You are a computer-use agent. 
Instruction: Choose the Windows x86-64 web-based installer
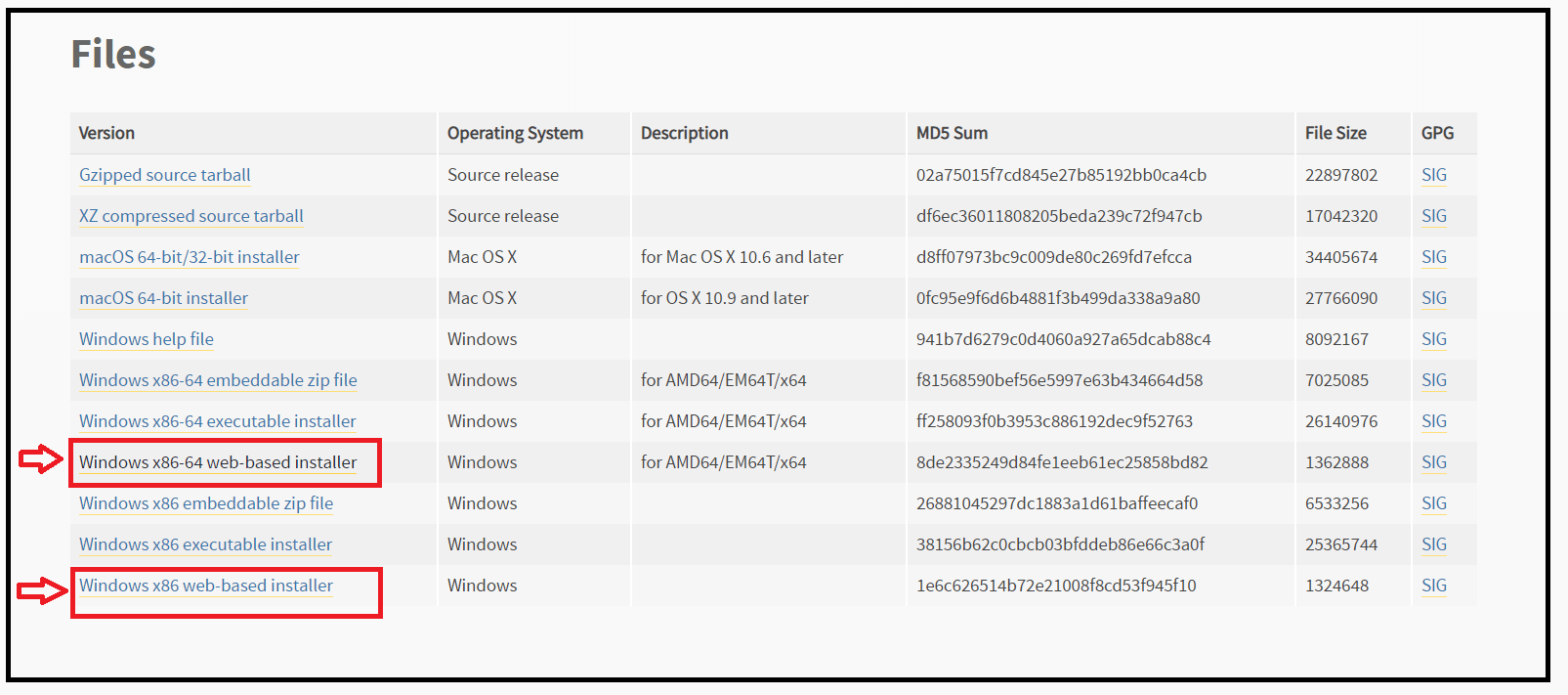tap(218, 462)
